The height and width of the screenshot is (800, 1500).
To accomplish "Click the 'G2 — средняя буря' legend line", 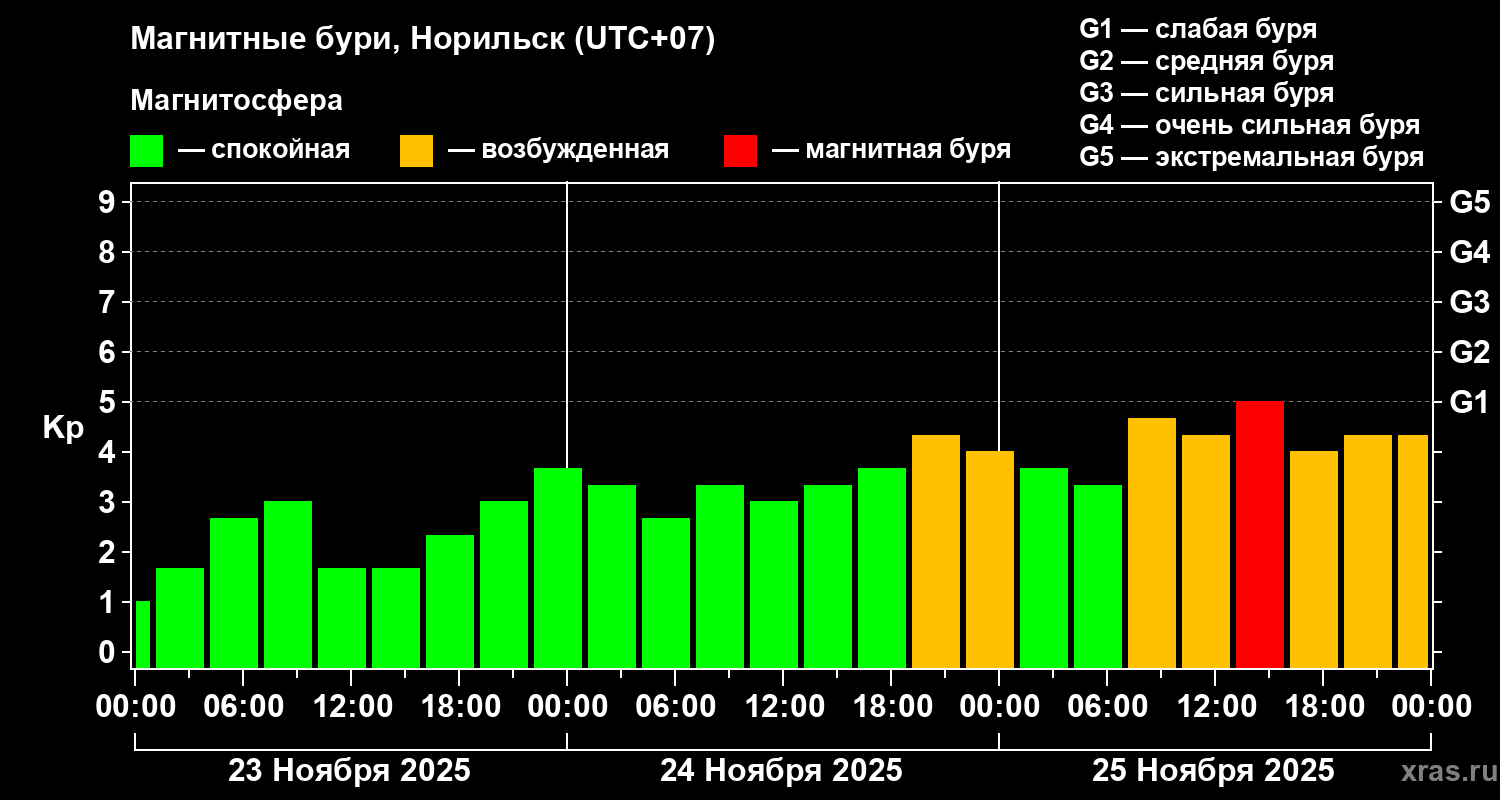I will pyautogui.click(x=1206, y=61).
